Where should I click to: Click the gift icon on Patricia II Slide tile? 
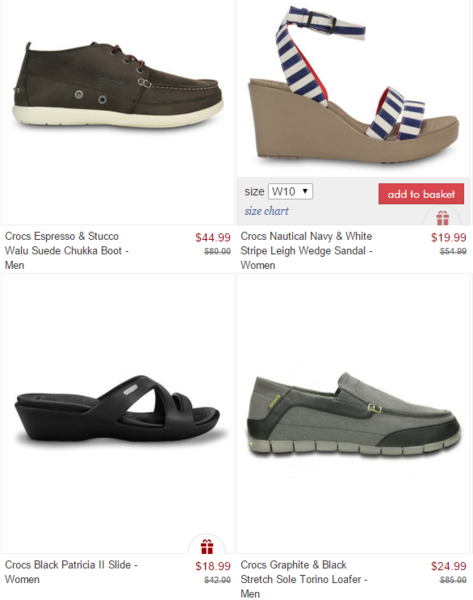tap(207, 546)
